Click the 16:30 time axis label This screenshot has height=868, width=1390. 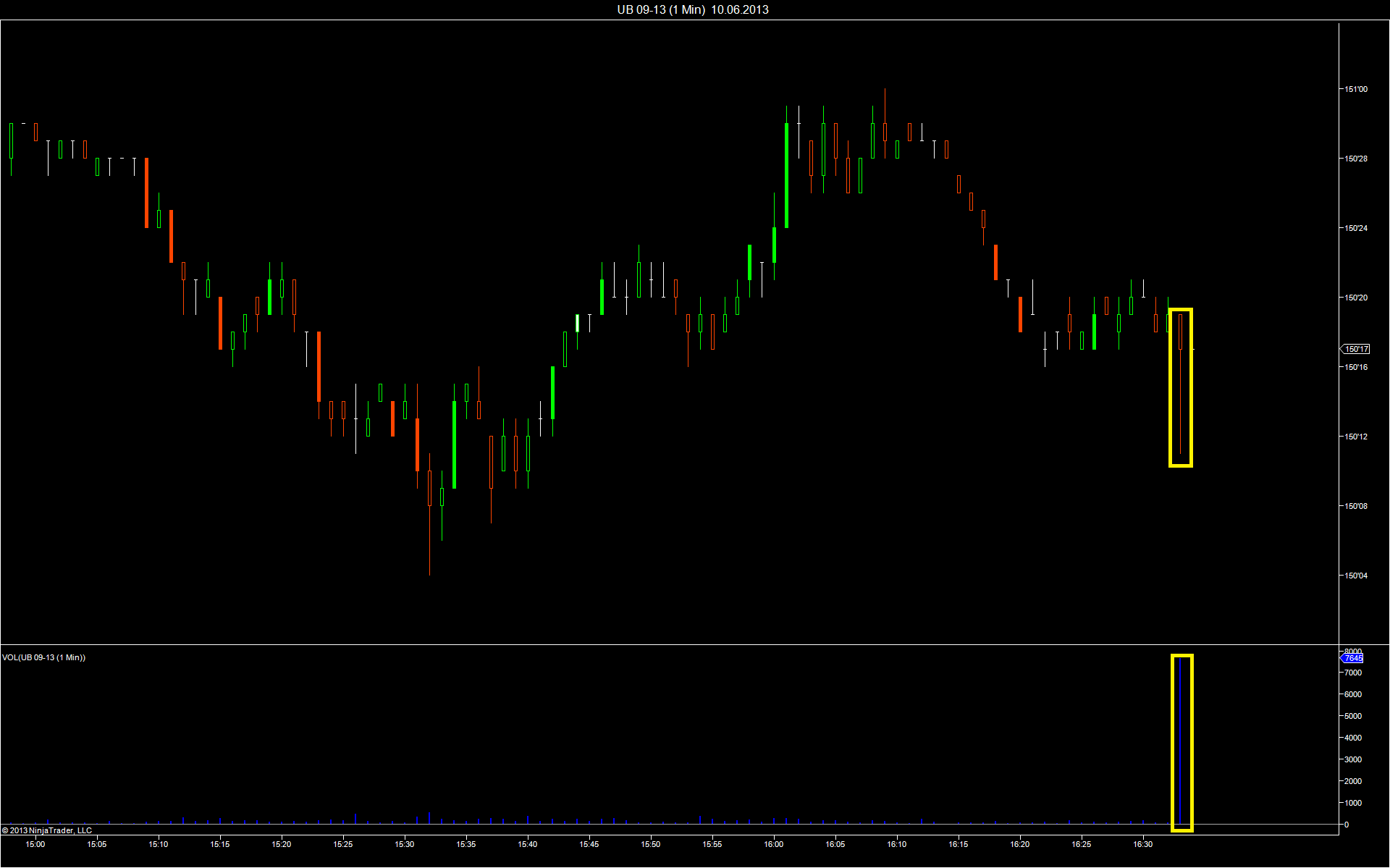pyautogui.click(x=1143, y=844)
